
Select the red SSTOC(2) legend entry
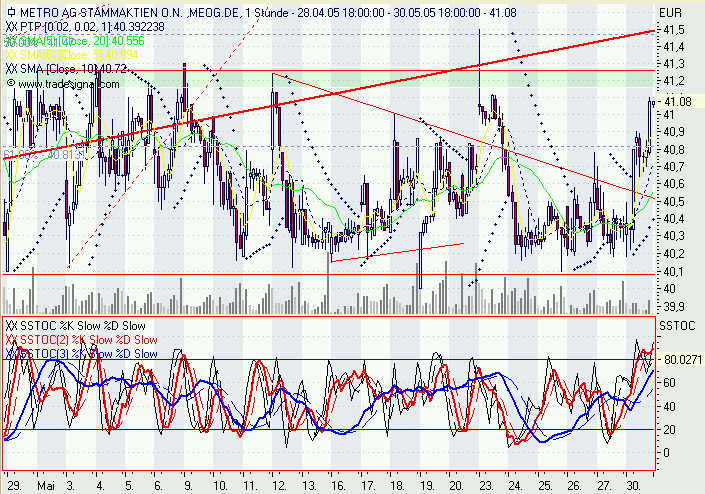tap(82, 340)
